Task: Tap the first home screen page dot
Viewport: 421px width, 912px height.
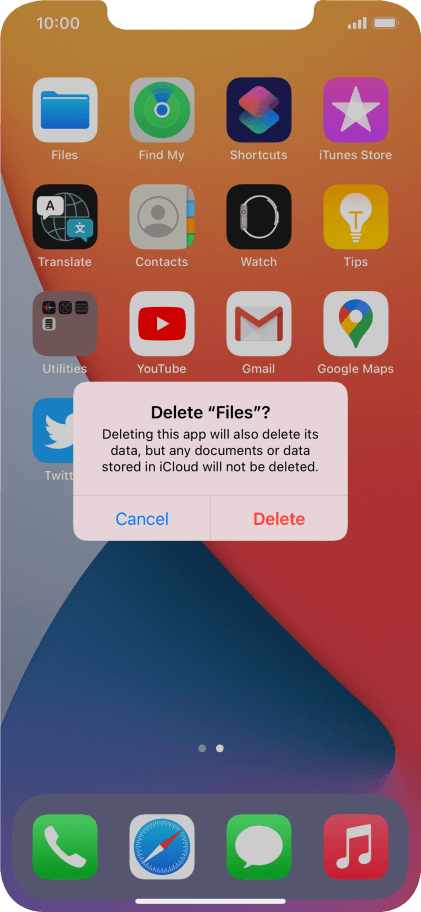Action: coord(202,749)
